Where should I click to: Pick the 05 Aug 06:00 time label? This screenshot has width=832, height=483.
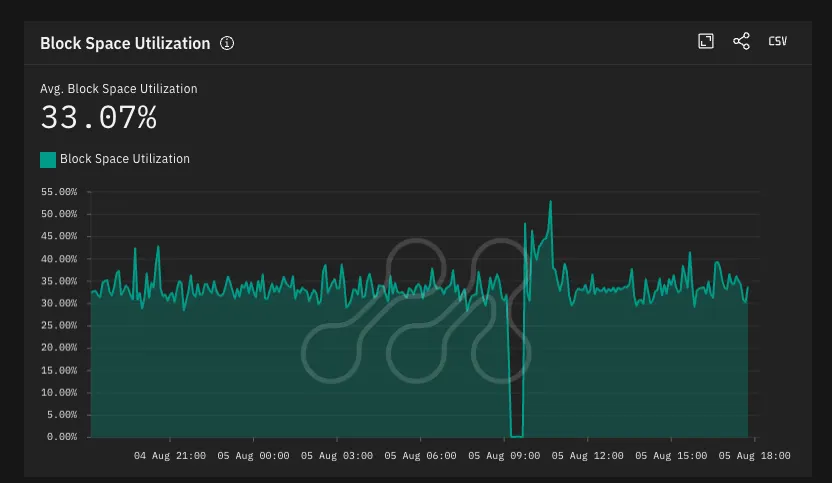pyautogui.click(x=420, y=456)
